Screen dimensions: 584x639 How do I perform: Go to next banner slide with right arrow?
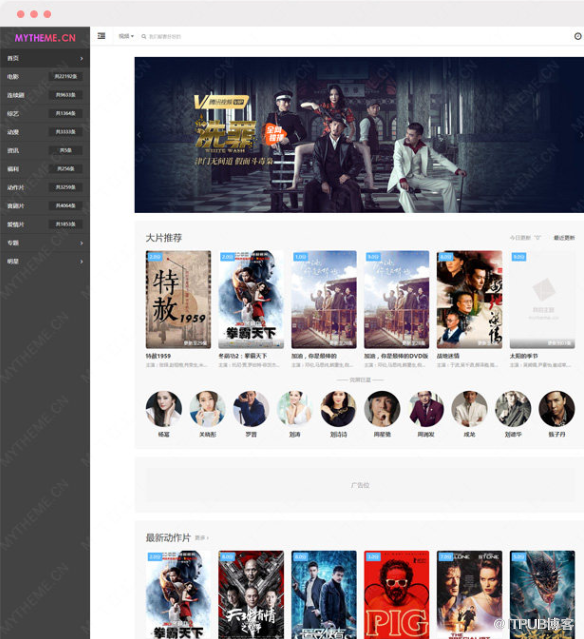click(x=581, y=135)
